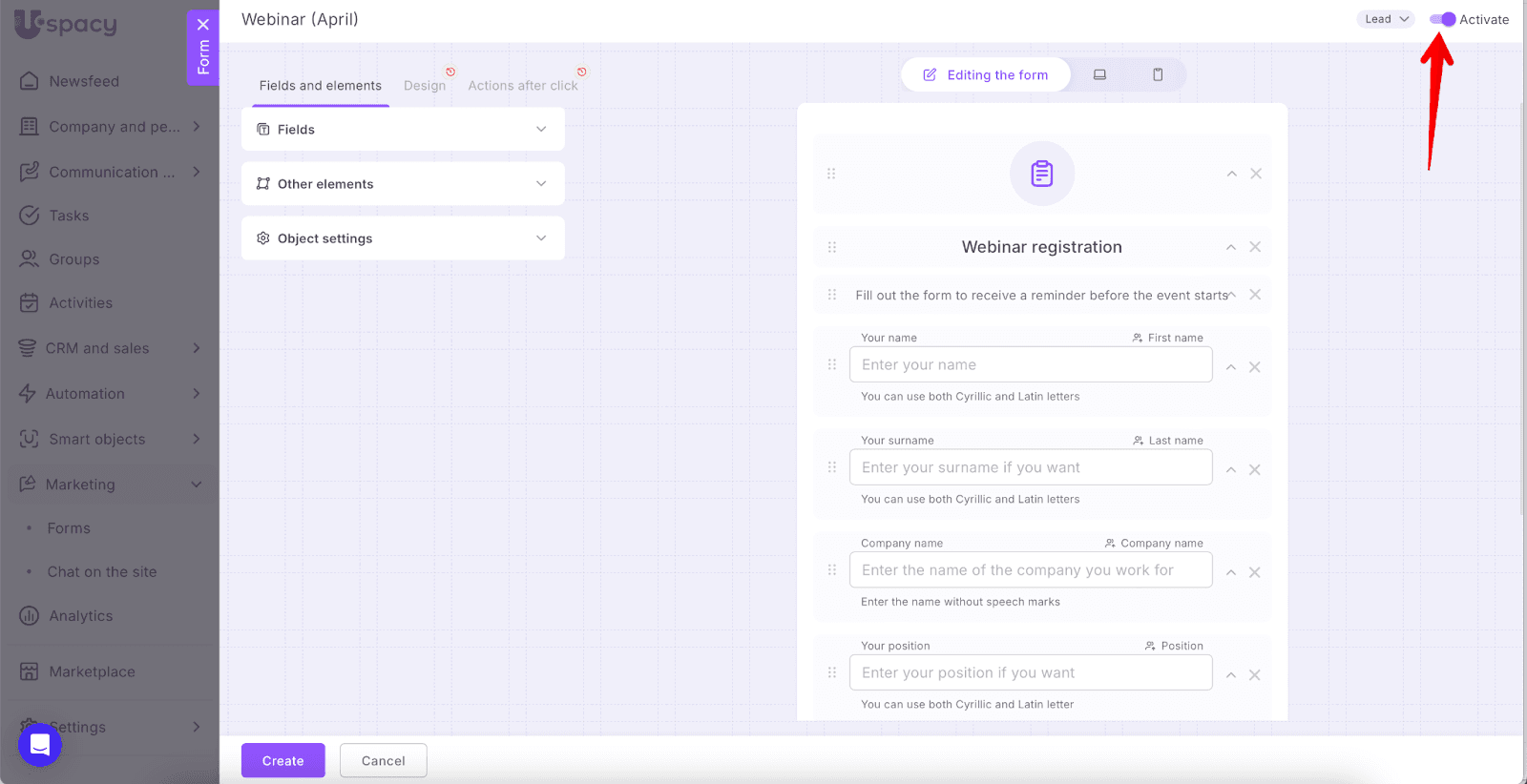Click the company name input field
This screenshot has width=1527, height=784.
pyautogui.click(x=1031, y=569)
